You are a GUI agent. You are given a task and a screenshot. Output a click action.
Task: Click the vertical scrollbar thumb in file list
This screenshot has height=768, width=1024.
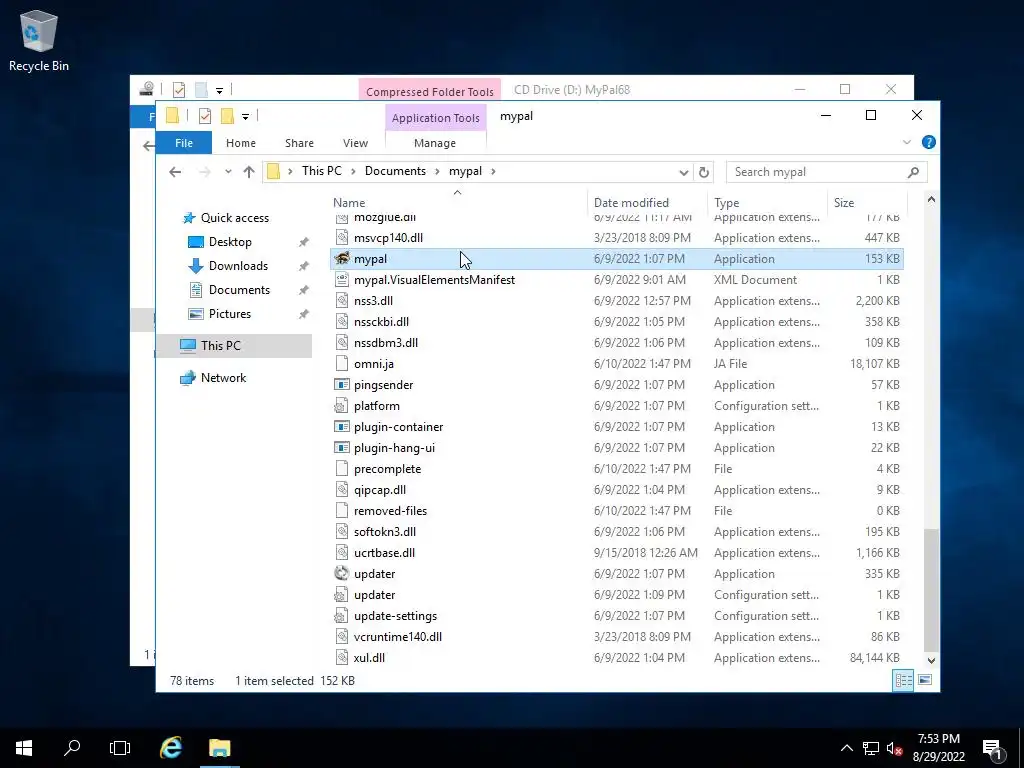click(x=931, y=590)
